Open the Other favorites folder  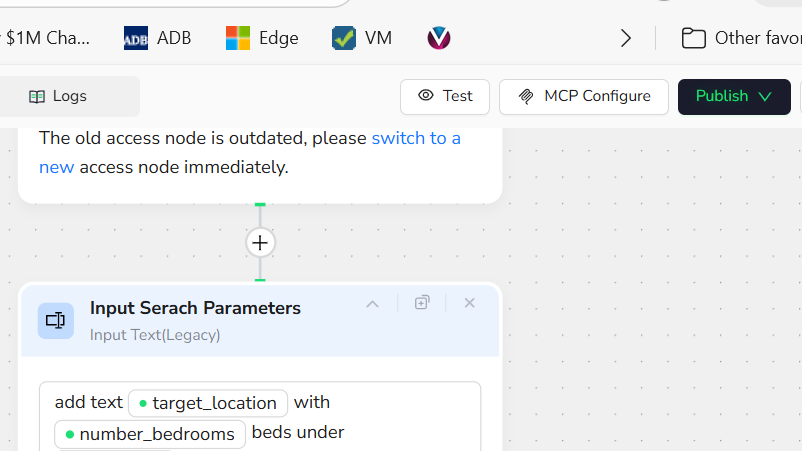740,38
